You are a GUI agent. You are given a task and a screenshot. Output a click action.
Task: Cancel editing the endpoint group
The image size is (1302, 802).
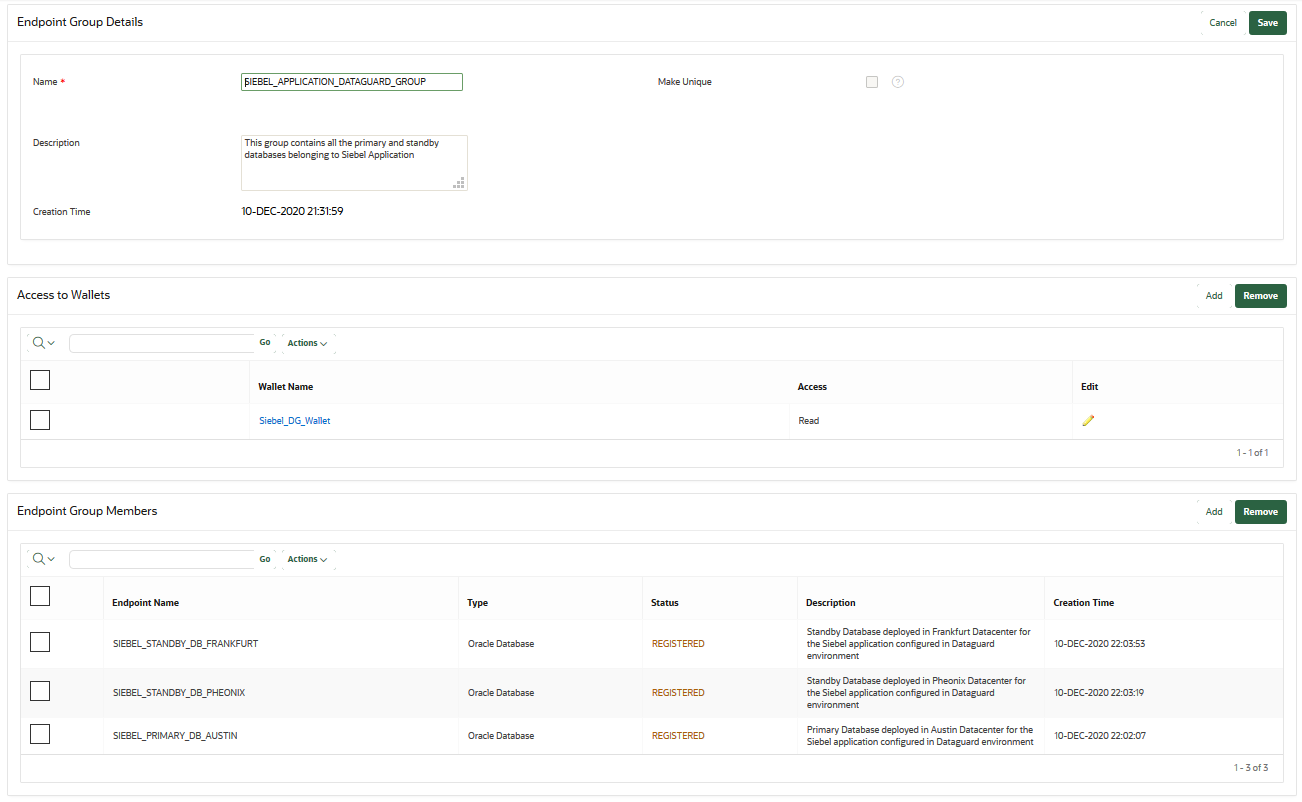point(1222,22)
